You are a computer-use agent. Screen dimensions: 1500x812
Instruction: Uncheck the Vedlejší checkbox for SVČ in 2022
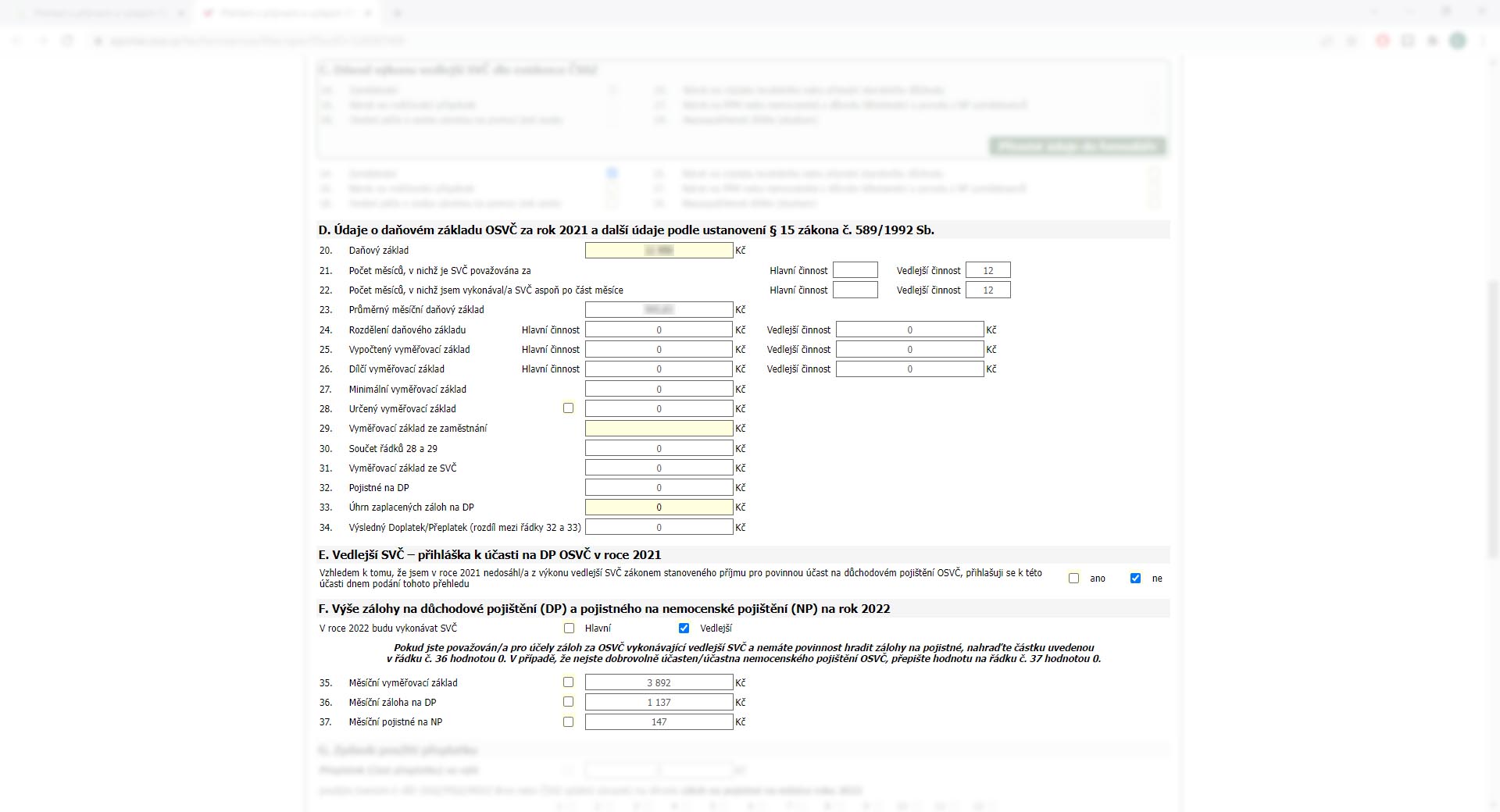coord(684,629)
